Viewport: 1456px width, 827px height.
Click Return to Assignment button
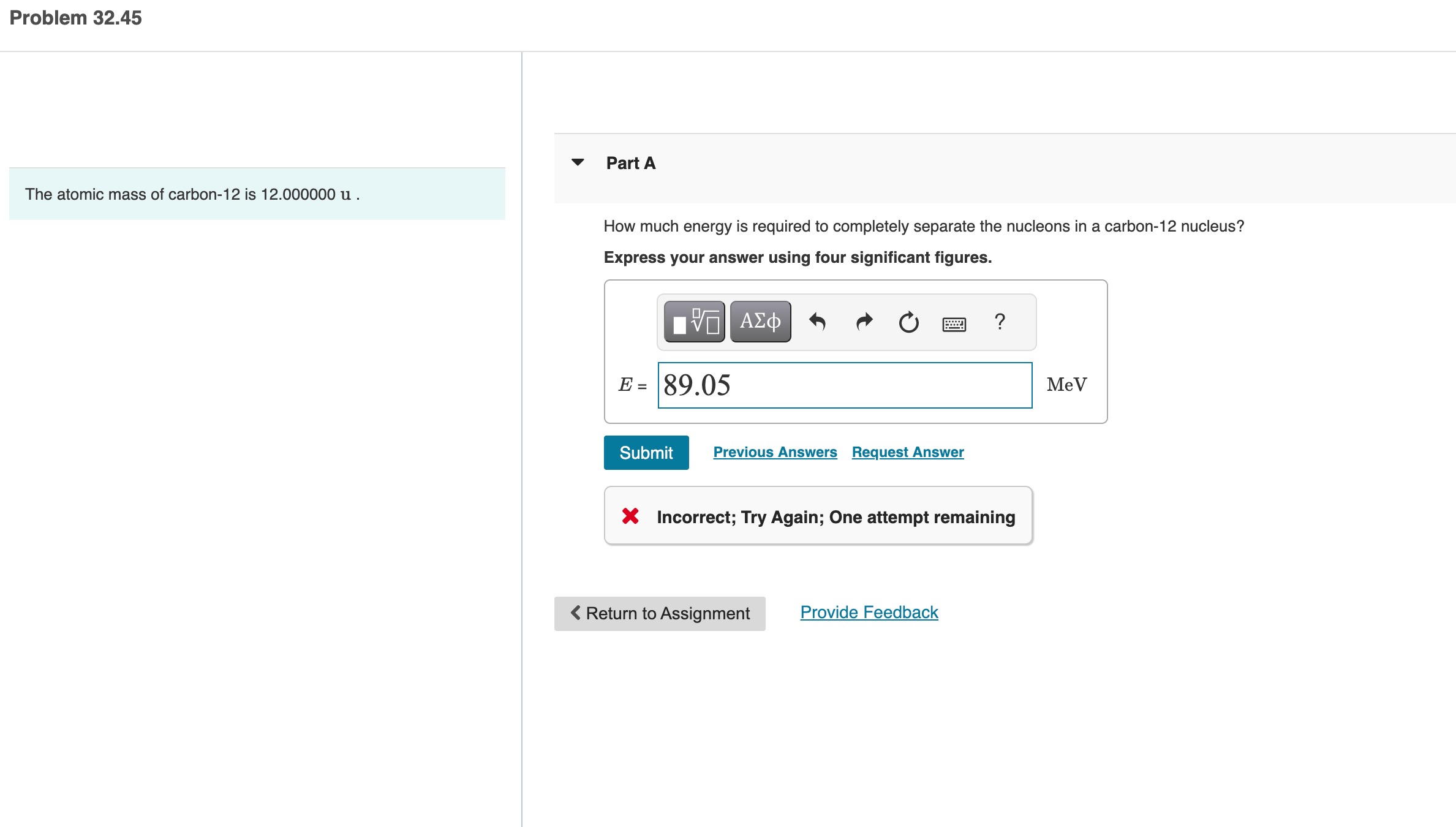pos(660,613)
